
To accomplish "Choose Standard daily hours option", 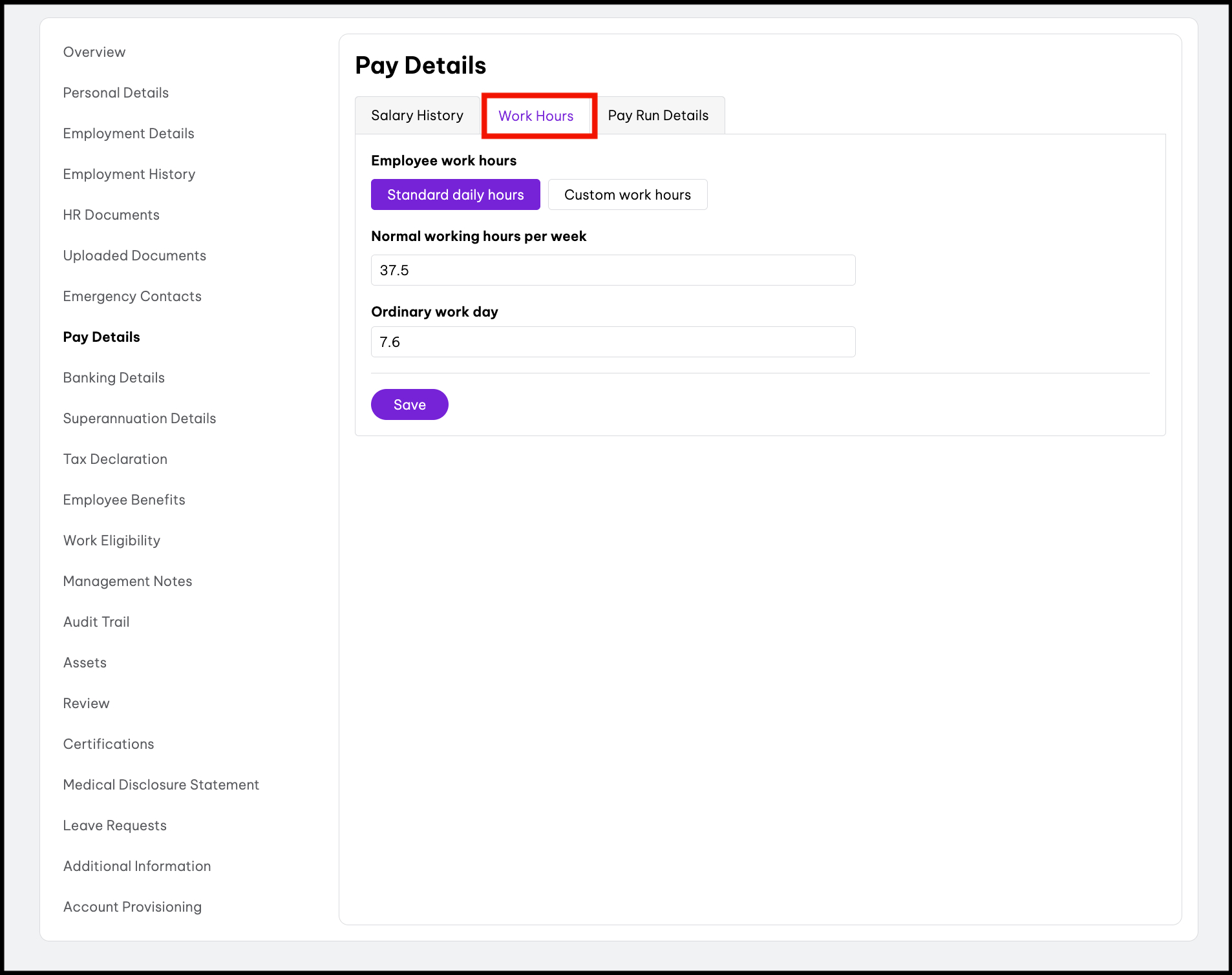I will click(x=456, y=194).
